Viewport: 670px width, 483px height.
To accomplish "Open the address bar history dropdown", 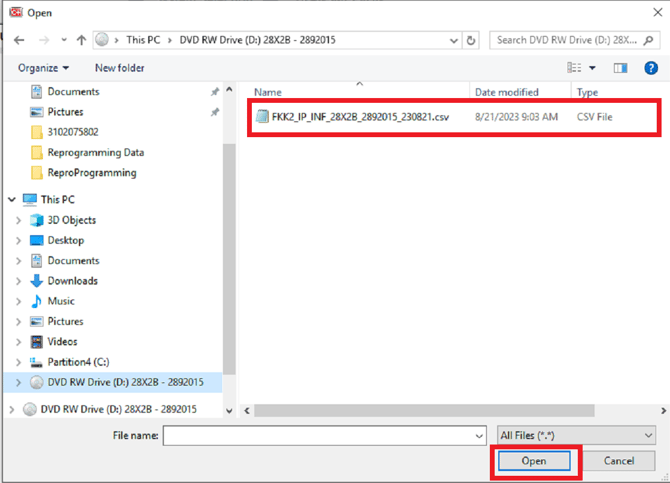I will (x=454, y=41).
